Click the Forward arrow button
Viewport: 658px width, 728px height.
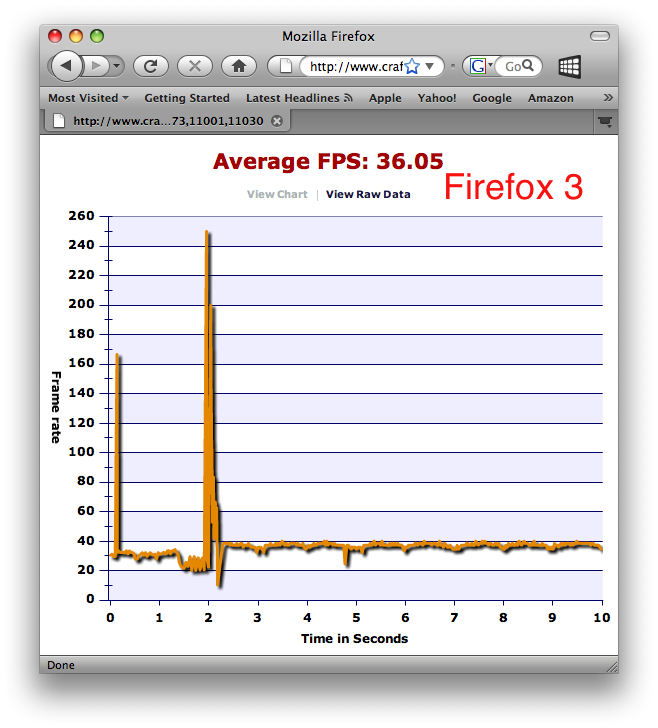(96, 66)
